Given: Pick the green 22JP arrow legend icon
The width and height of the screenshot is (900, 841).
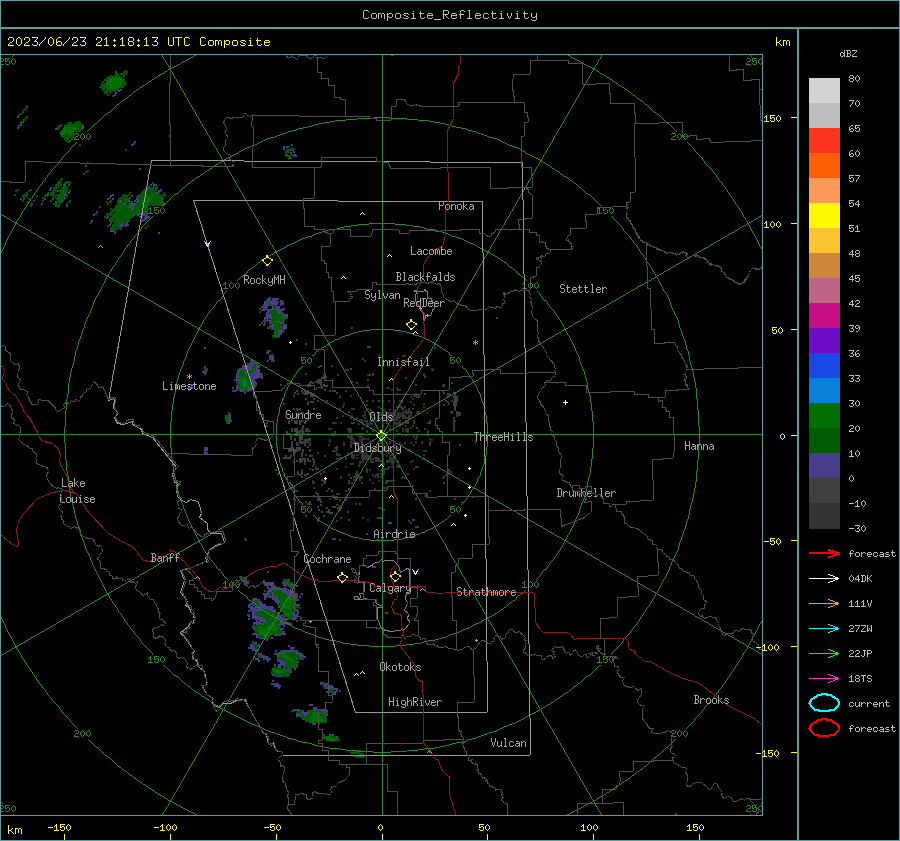Looking at the screenshot, I should (824, 653).
